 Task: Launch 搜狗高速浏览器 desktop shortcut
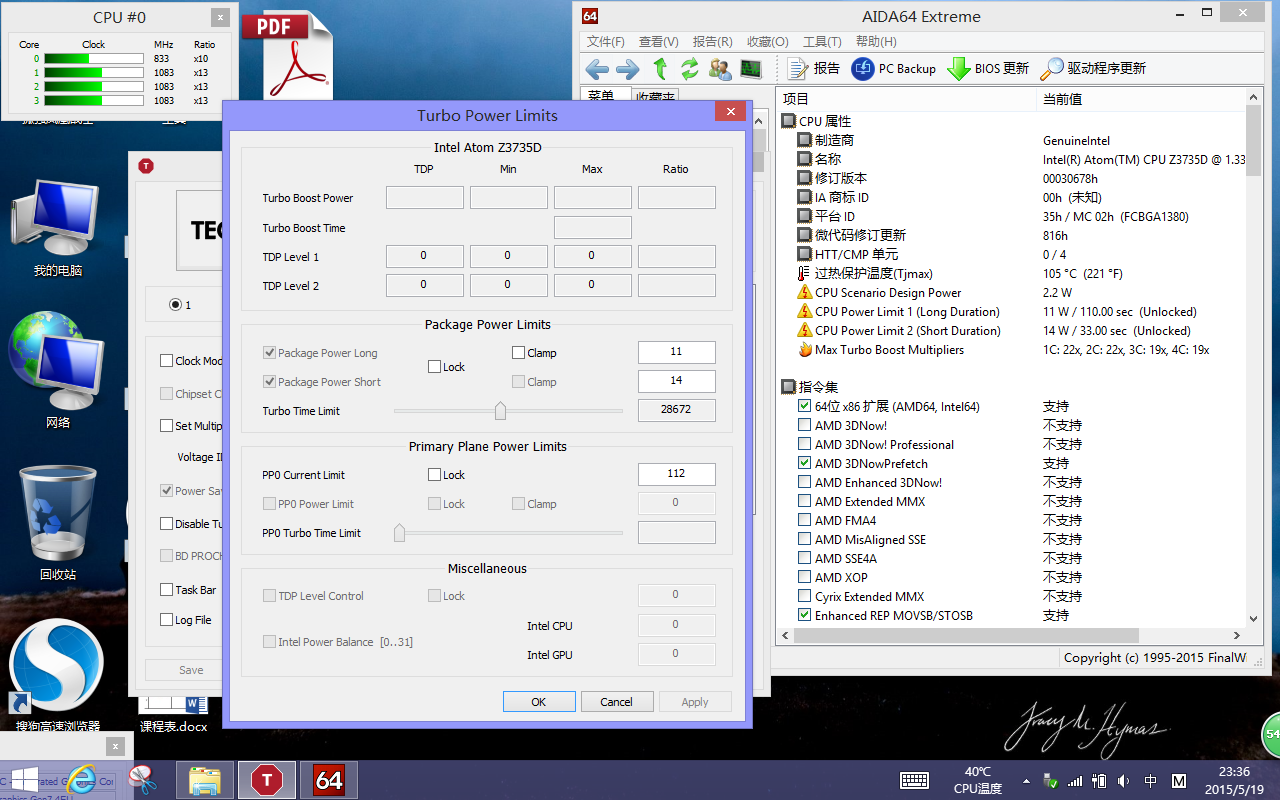tap(57, 676)
